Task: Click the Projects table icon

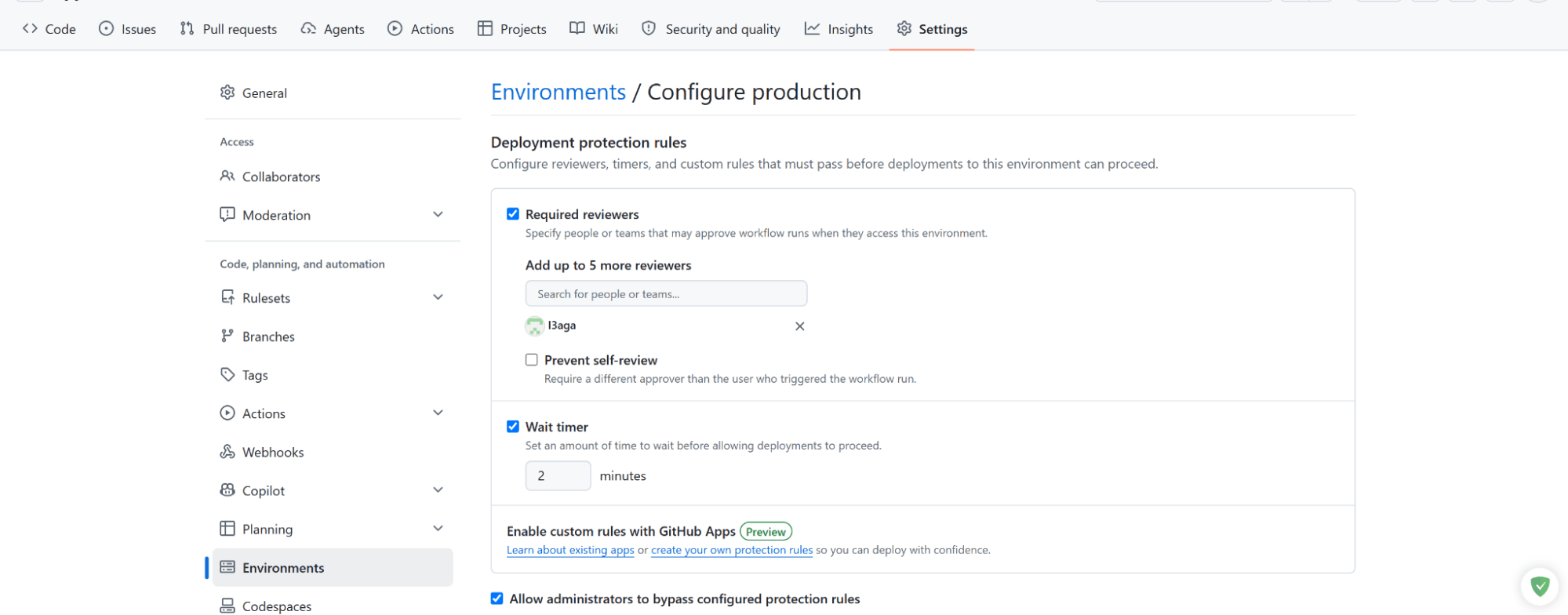Action: [x=485, y=29]
